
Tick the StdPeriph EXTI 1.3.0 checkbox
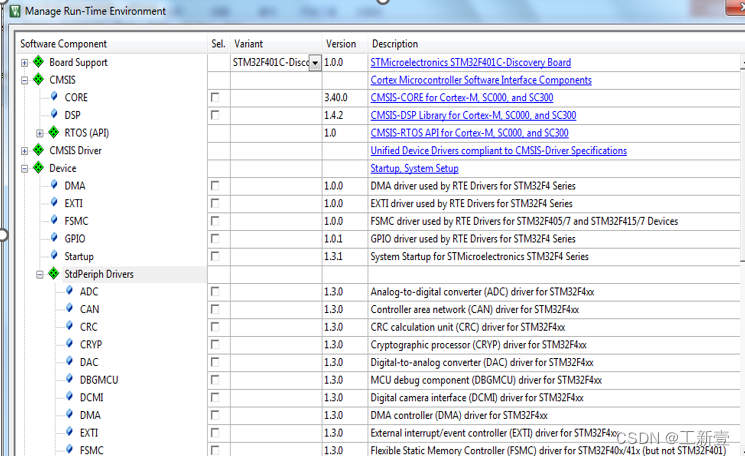pyautogui.click(x=215, y=433)
